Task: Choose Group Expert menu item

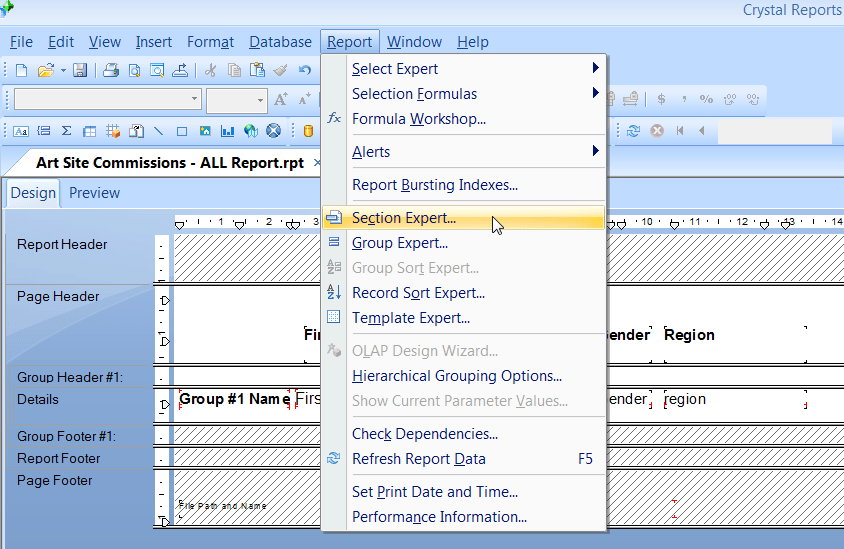Action: point(463,243)
